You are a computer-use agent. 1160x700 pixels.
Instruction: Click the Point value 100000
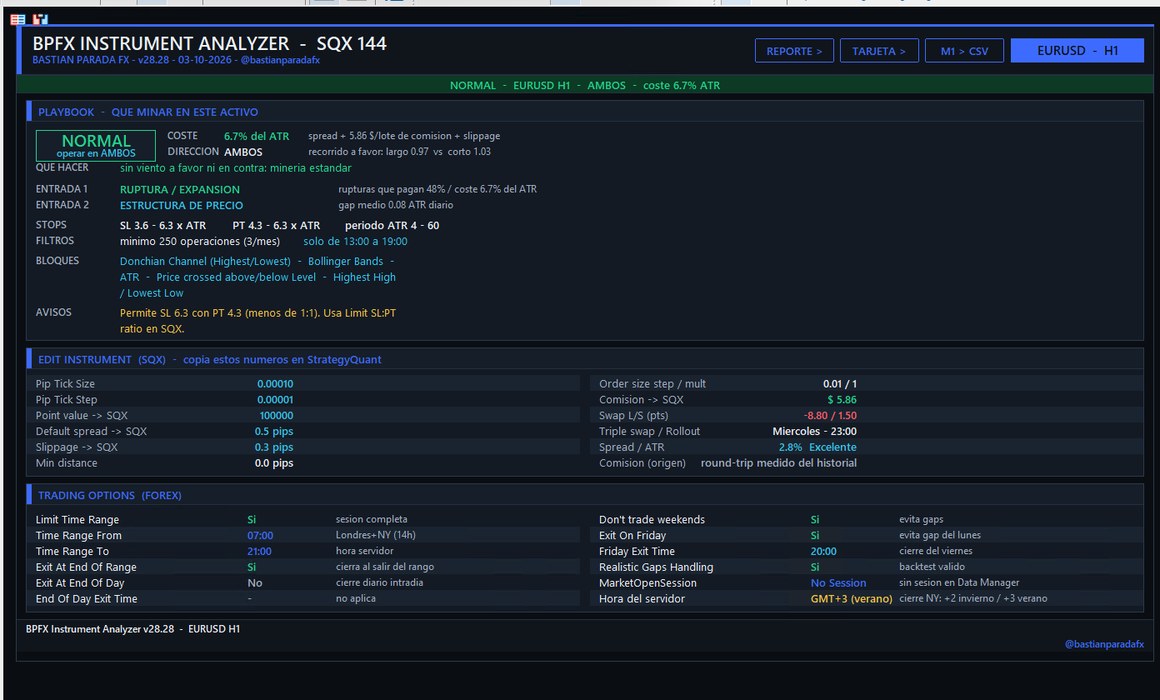[277, 416]
